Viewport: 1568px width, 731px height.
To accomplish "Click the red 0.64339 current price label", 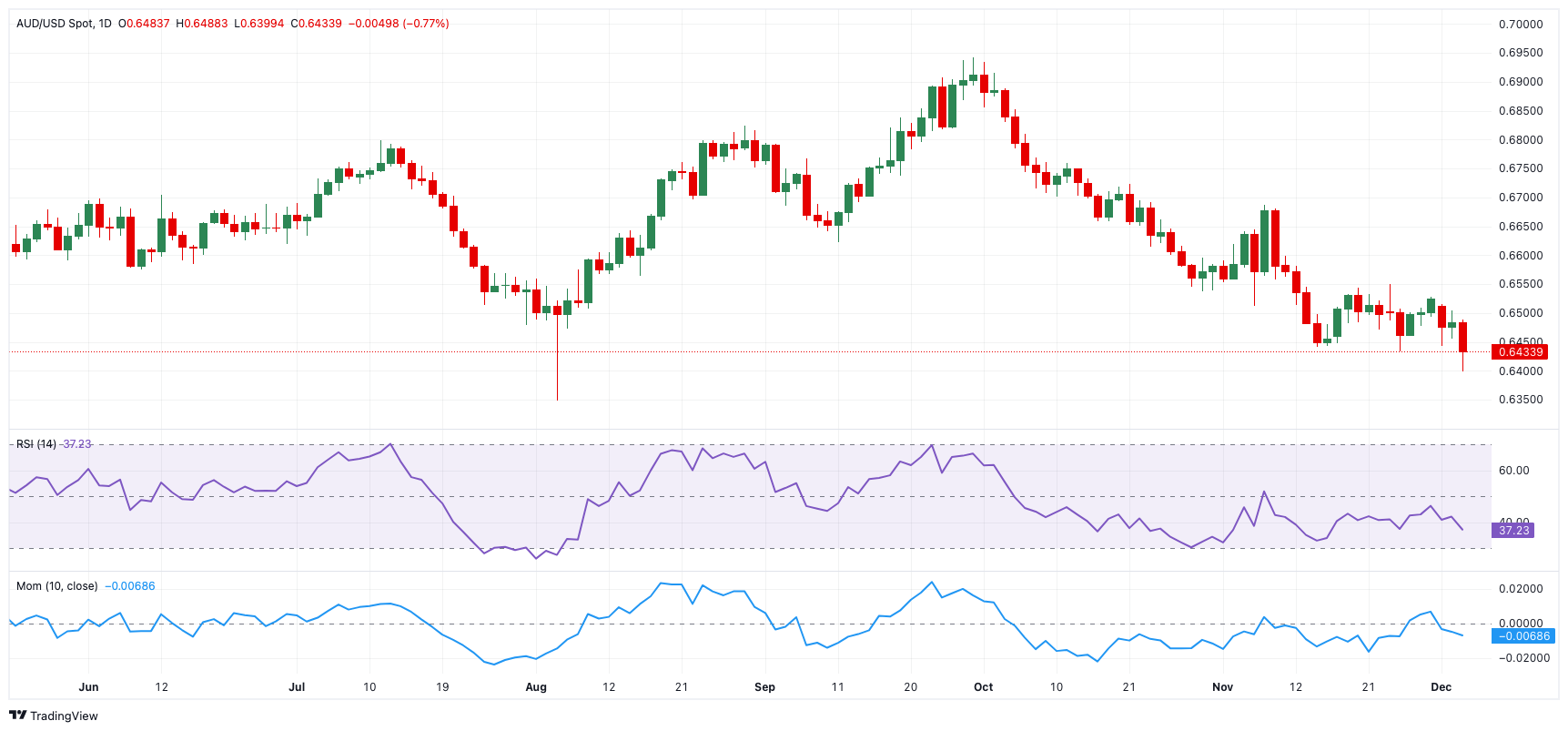I will point(1520,352).
